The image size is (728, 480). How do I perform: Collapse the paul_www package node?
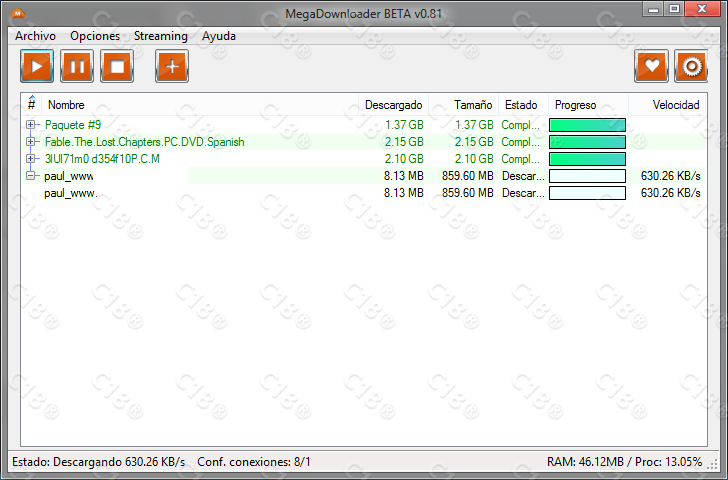[31, 176]
